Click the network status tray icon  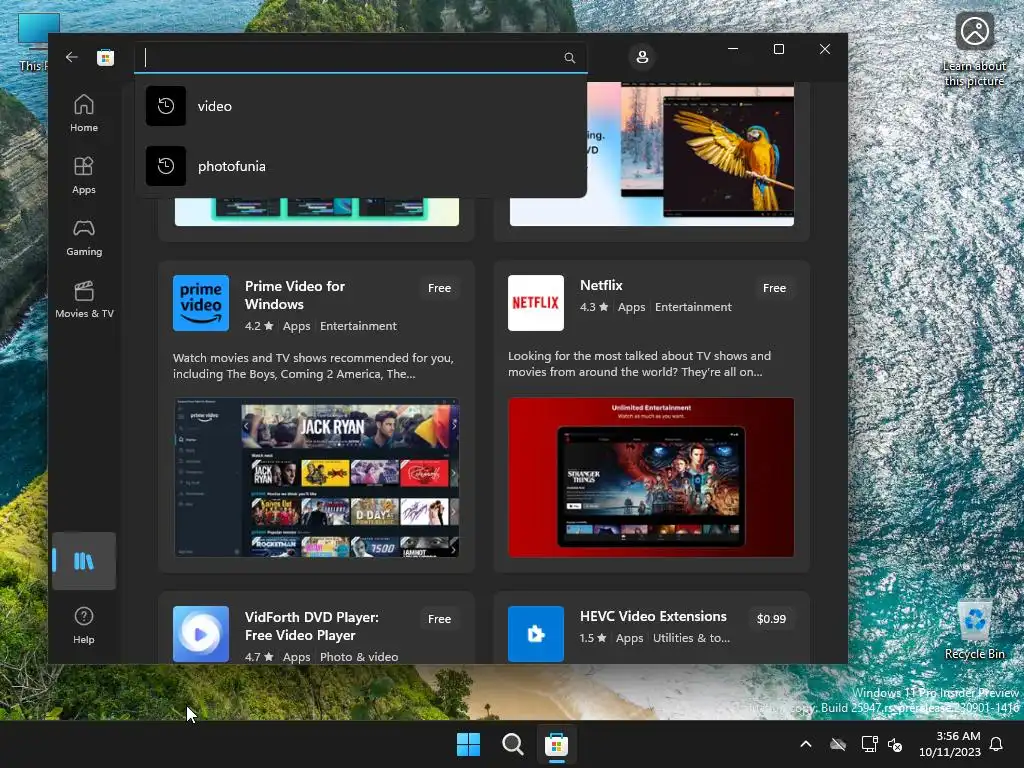point(869,744)
